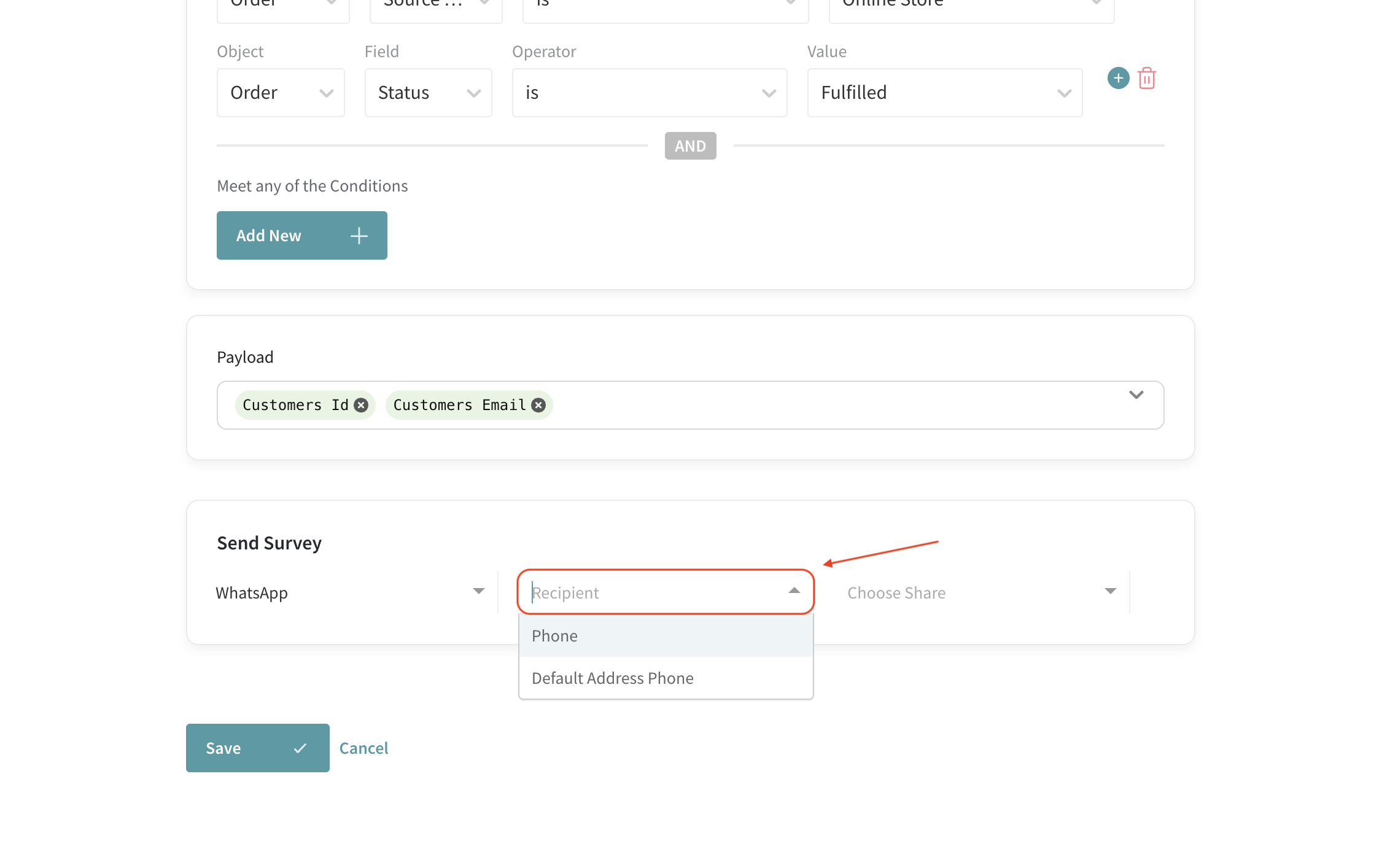Expand the Payload field chevron

(1136, 395)
